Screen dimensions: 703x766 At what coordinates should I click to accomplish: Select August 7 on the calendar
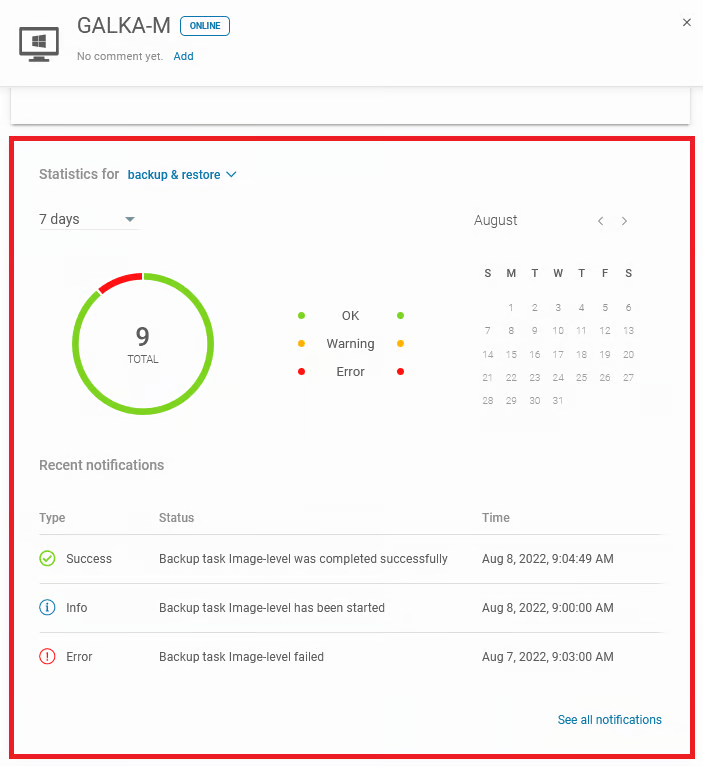[x=488, y=331]
